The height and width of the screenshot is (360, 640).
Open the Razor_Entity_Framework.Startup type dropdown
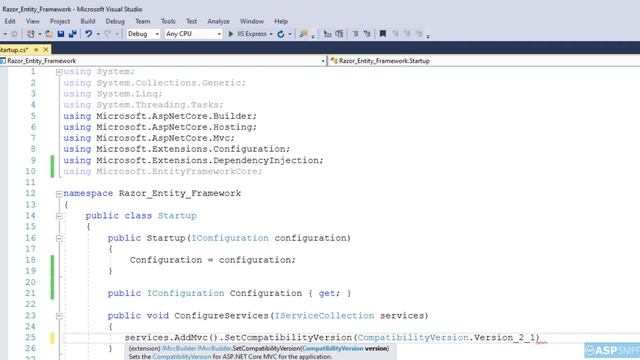[x=485, y=61]
